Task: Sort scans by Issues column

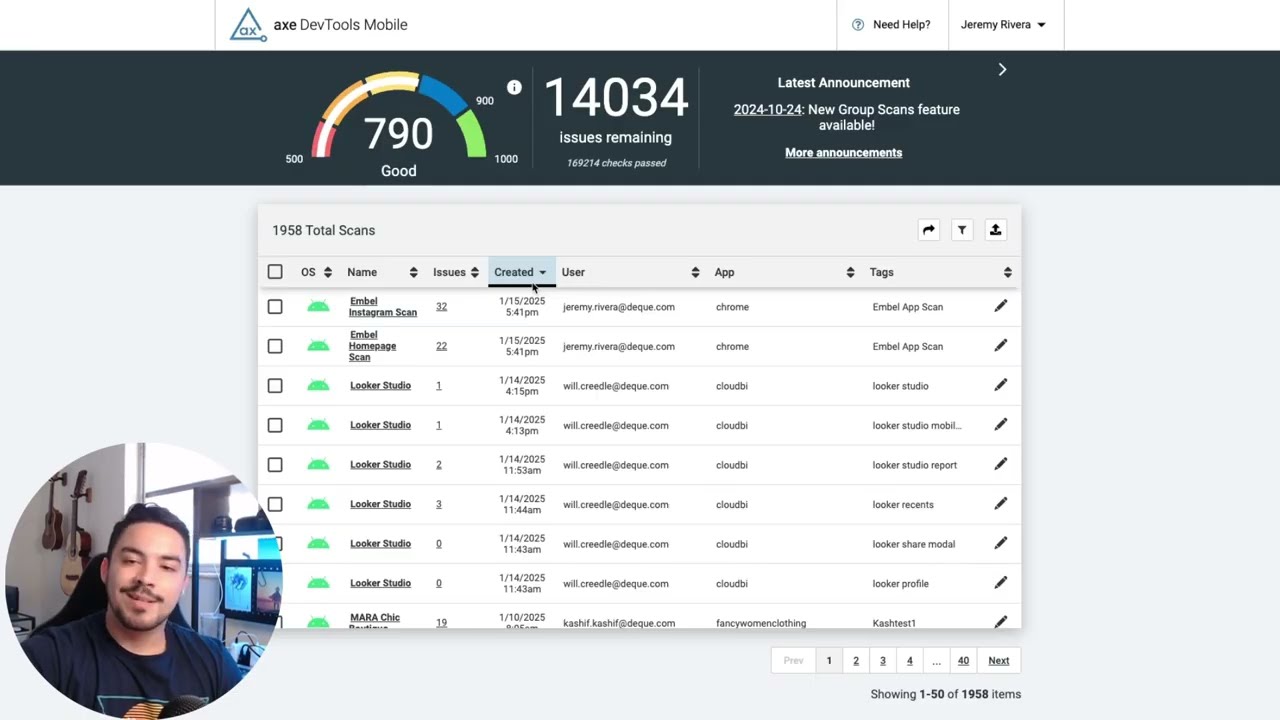Action: click(456, 272)
